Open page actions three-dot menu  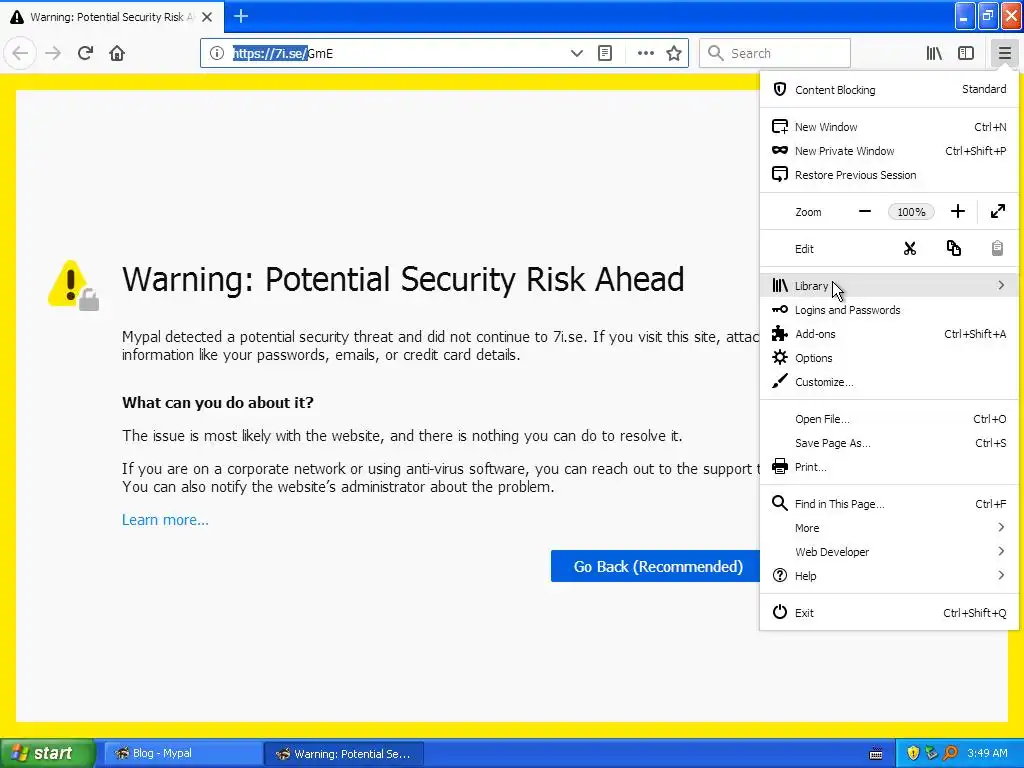coord(645,53)
